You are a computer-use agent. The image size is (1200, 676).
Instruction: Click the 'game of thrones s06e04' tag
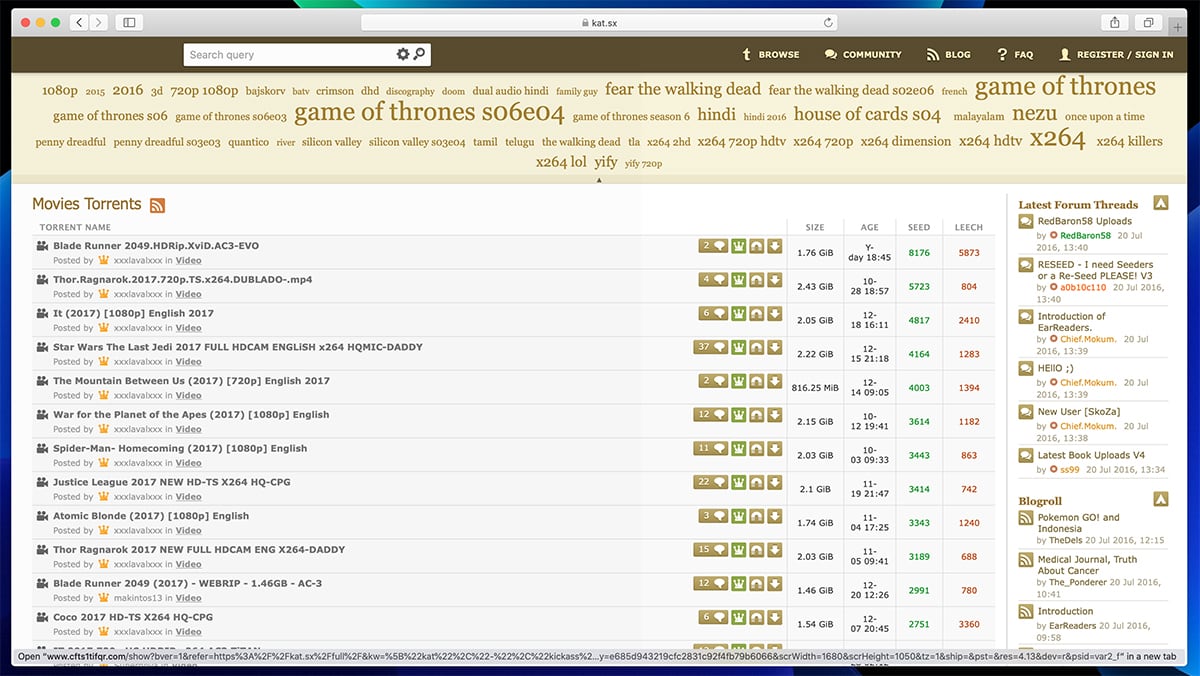[430, 113]
